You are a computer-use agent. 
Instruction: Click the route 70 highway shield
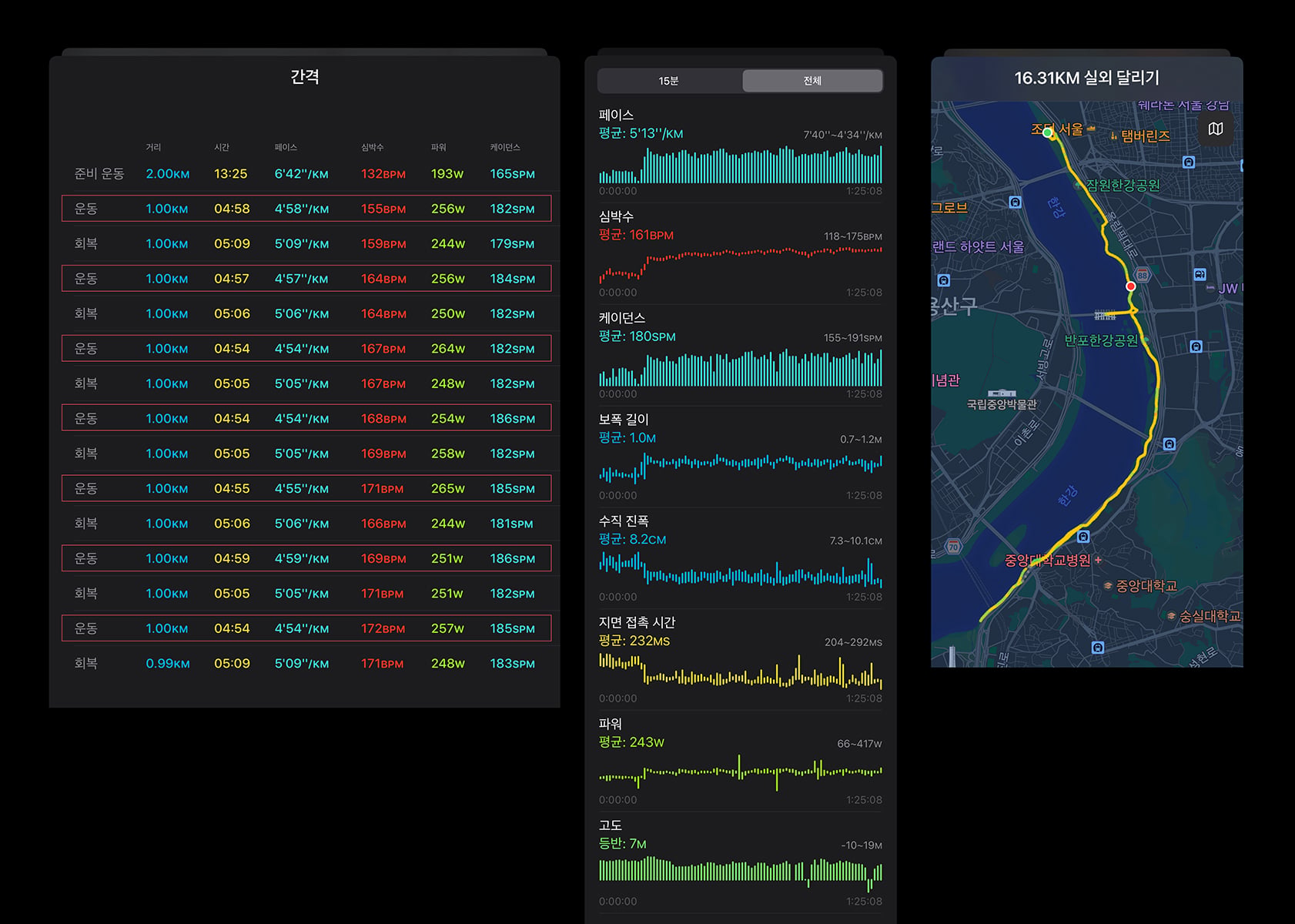953,547
